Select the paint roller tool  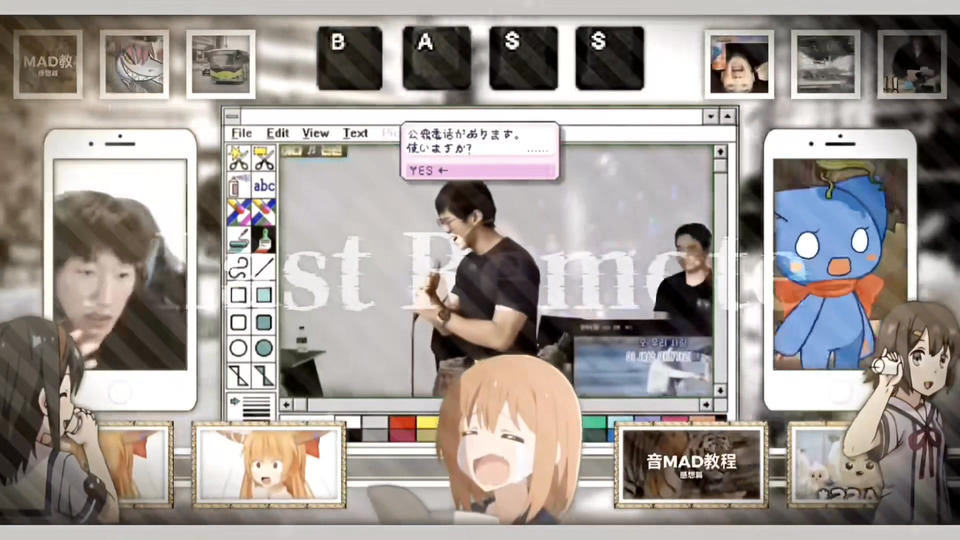pos(239,240)
